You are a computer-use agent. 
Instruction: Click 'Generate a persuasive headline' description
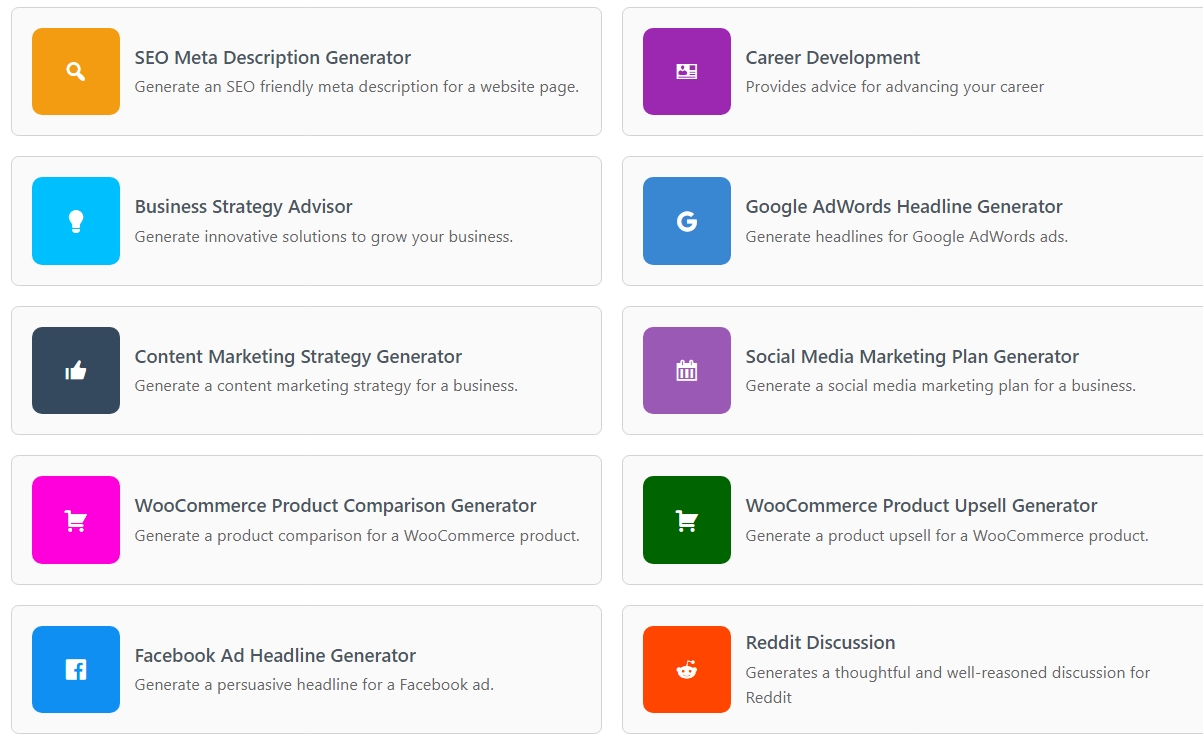tap(314, 685)
